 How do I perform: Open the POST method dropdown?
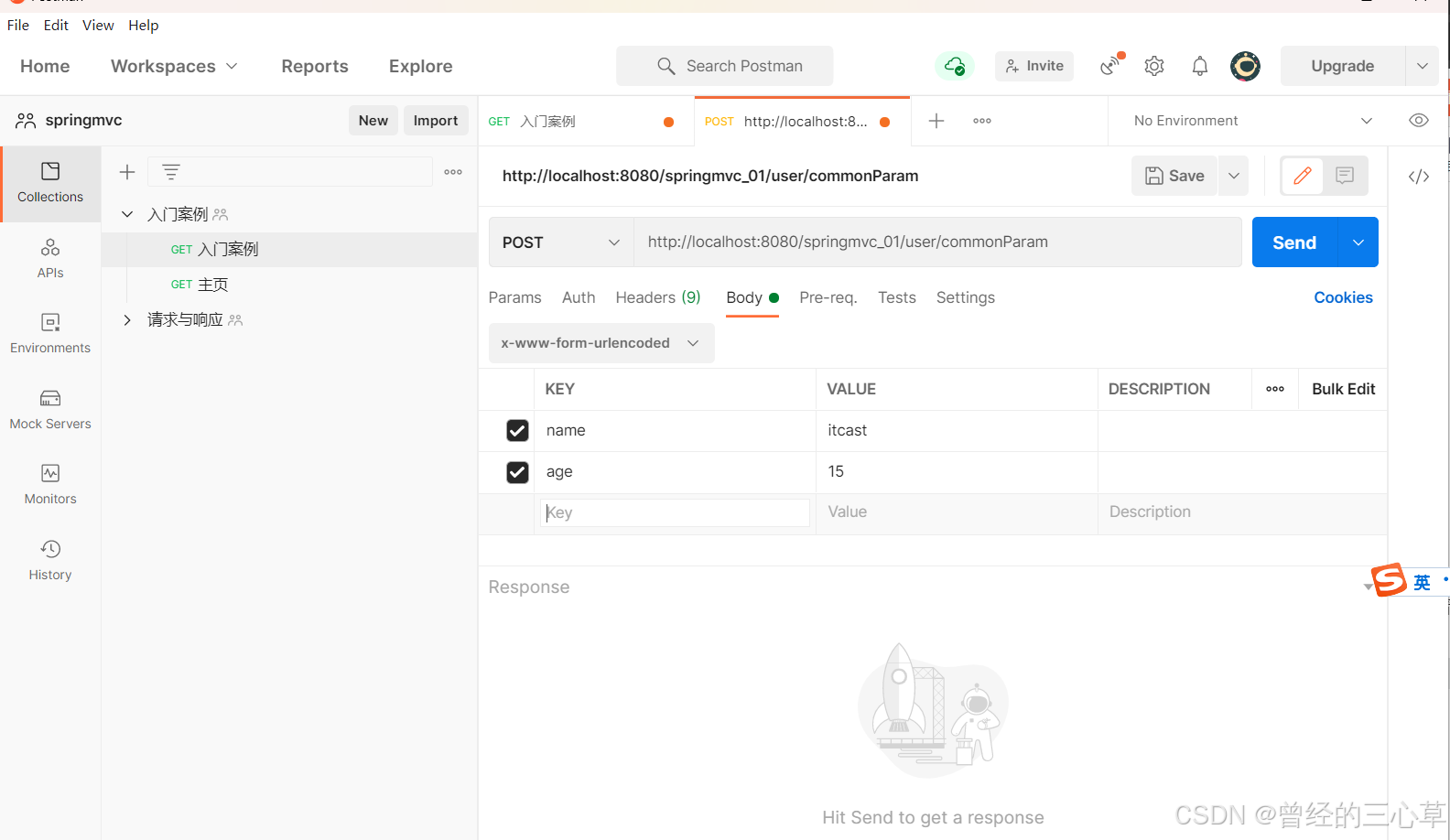click(x=561, y=242)
